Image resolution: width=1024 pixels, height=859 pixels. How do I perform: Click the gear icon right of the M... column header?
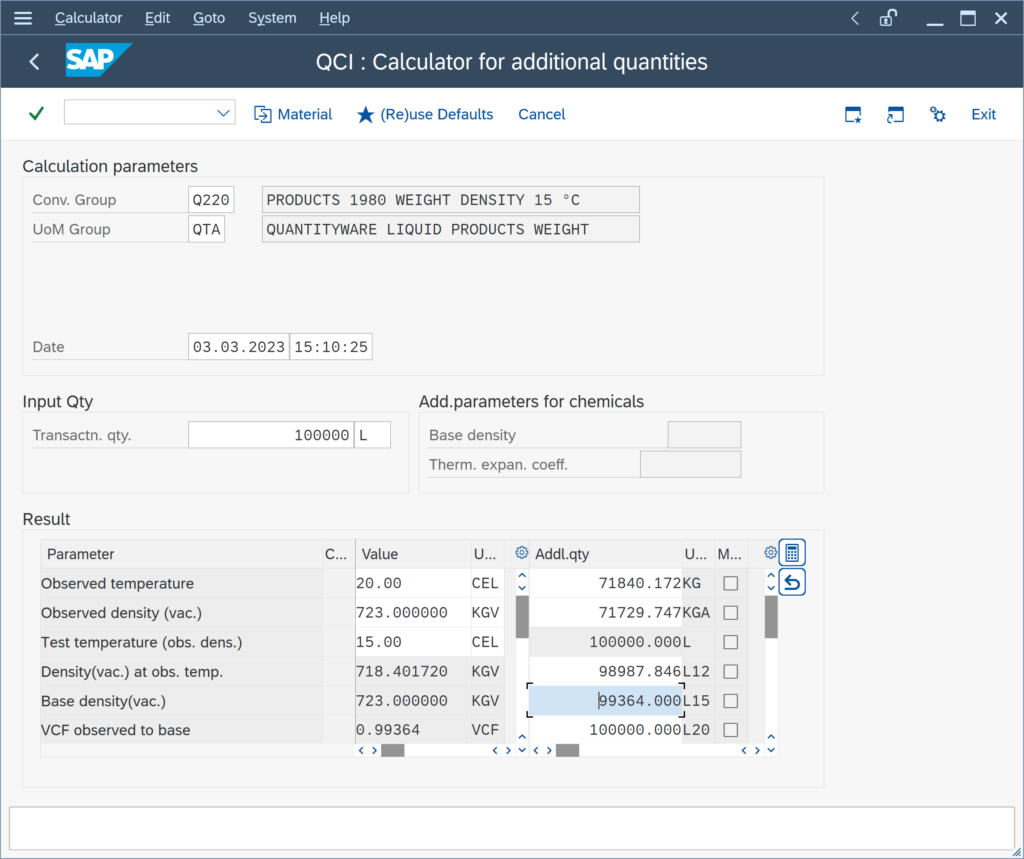(770, 553)
